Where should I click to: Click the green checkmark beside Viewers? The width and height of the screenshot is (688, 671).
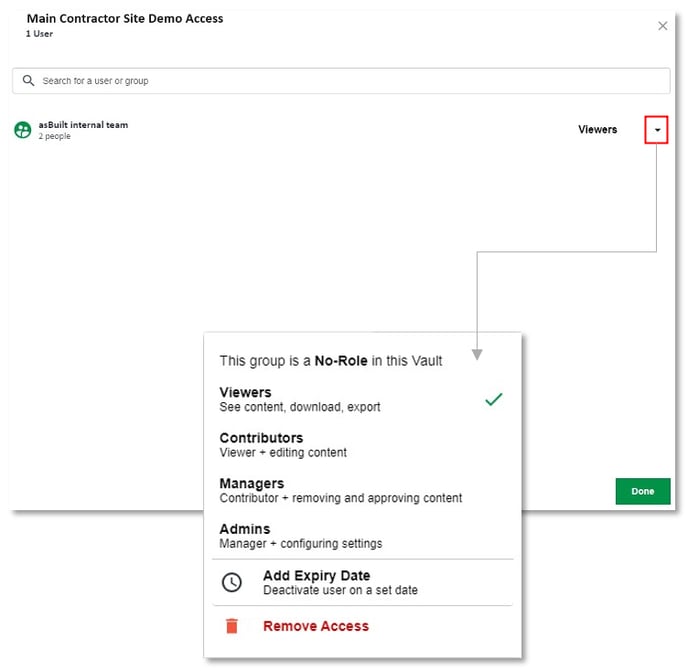[494, 399]
